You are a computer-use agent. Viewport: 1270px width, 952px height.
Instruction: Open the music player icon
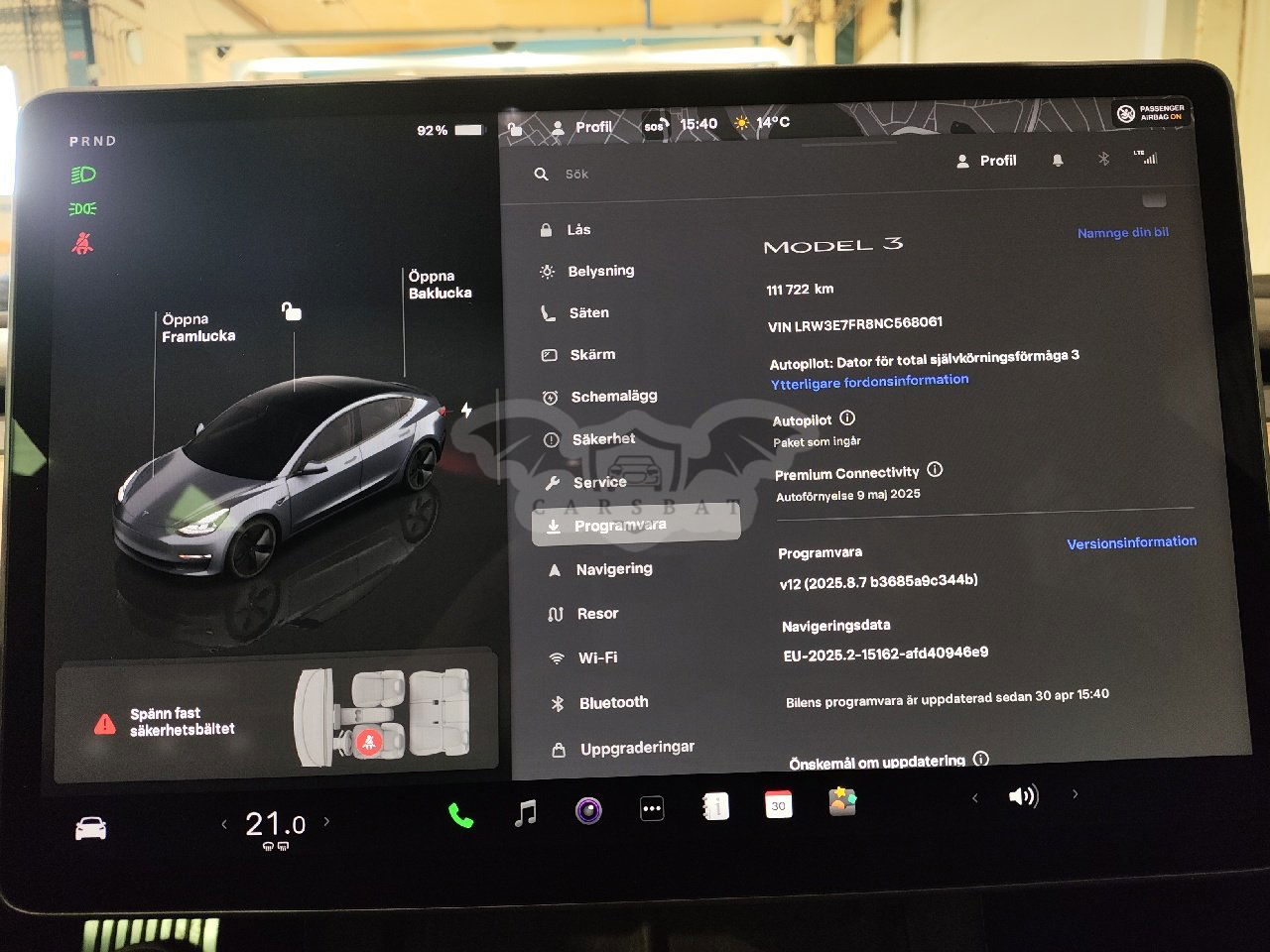[526, 813]
